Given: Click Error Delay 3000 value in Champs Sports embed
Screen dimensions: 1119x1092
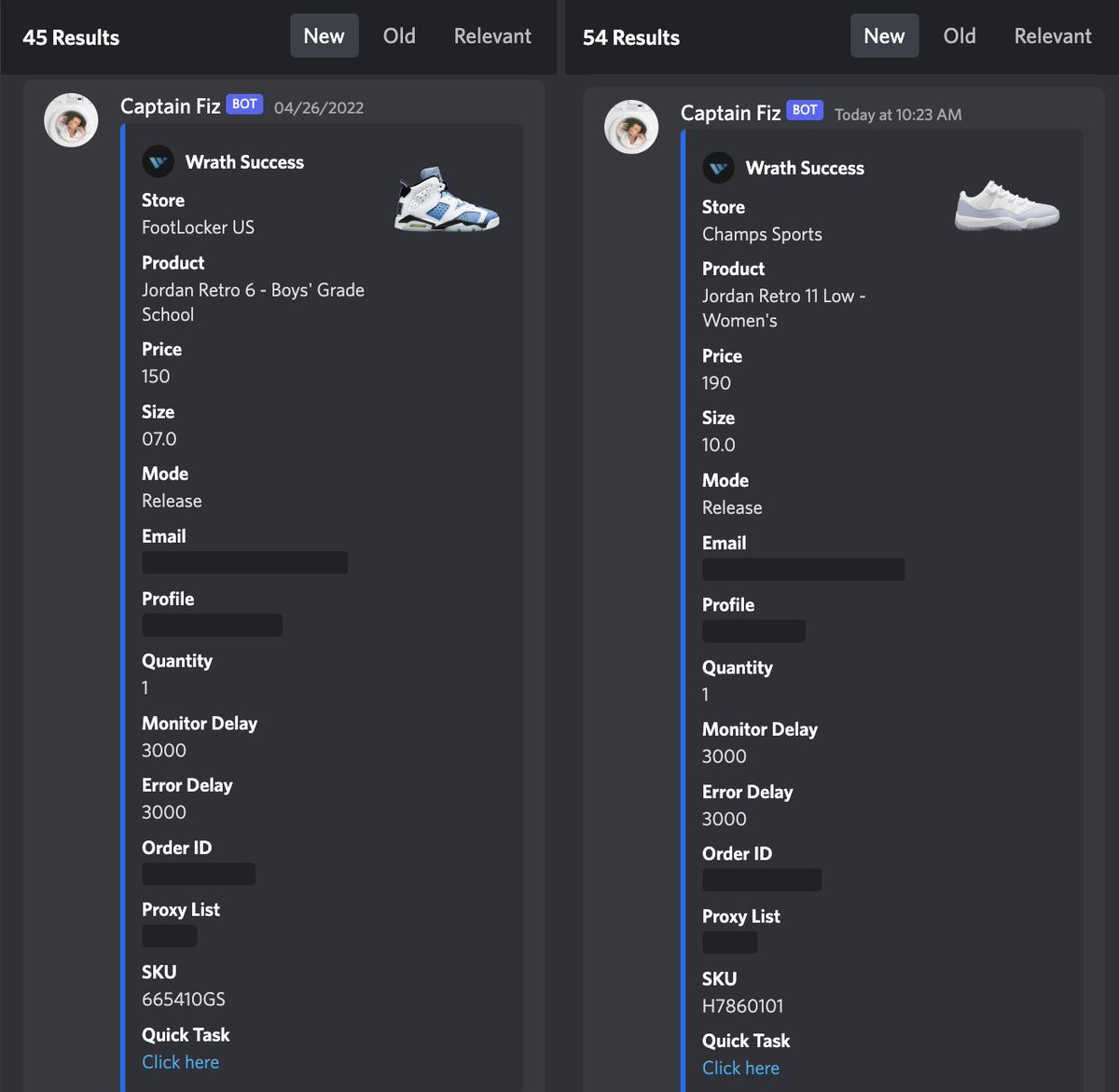Looking at the screenshot, I should point(725,819).
